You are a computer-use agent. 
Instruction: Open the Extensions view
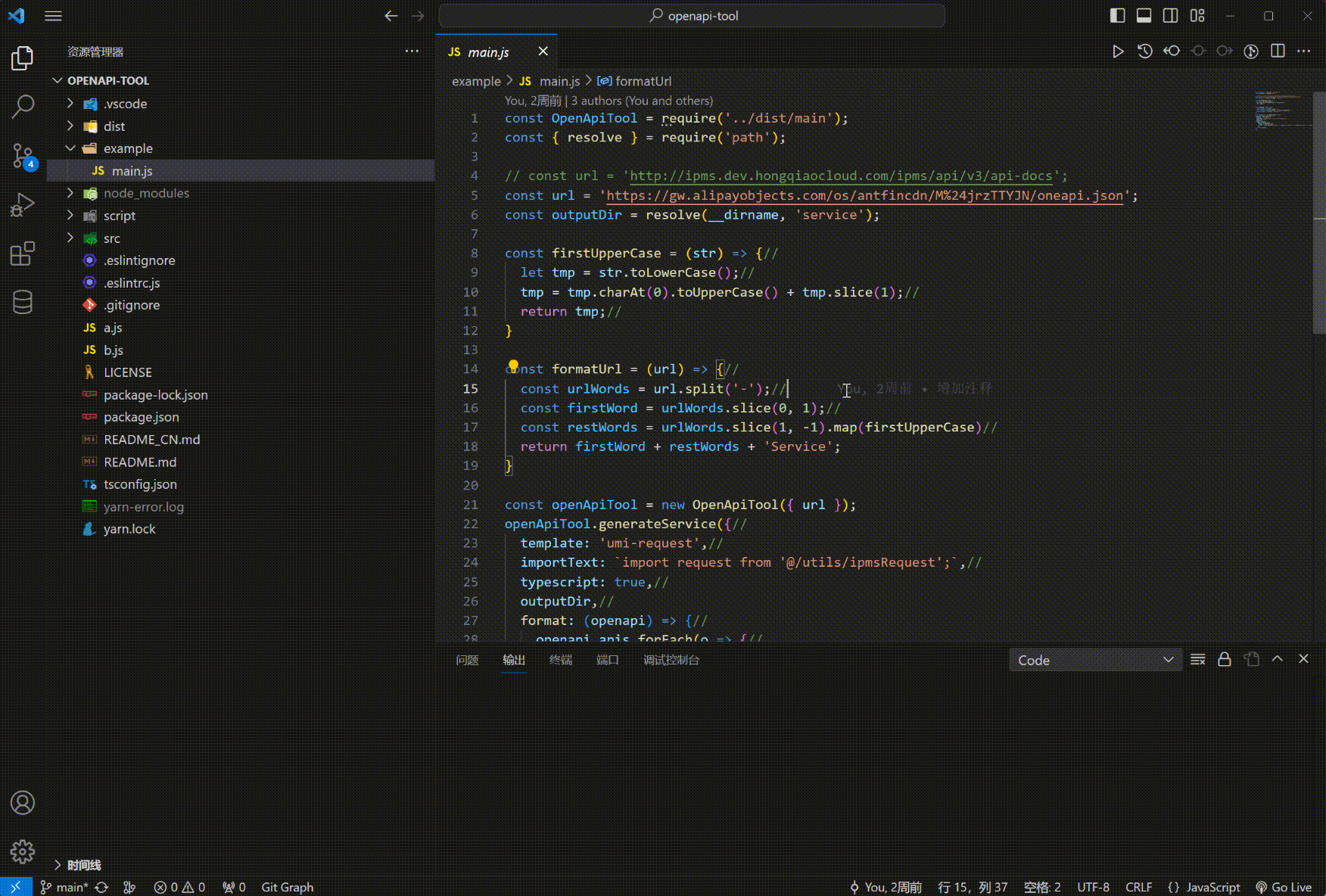(23, 254)
